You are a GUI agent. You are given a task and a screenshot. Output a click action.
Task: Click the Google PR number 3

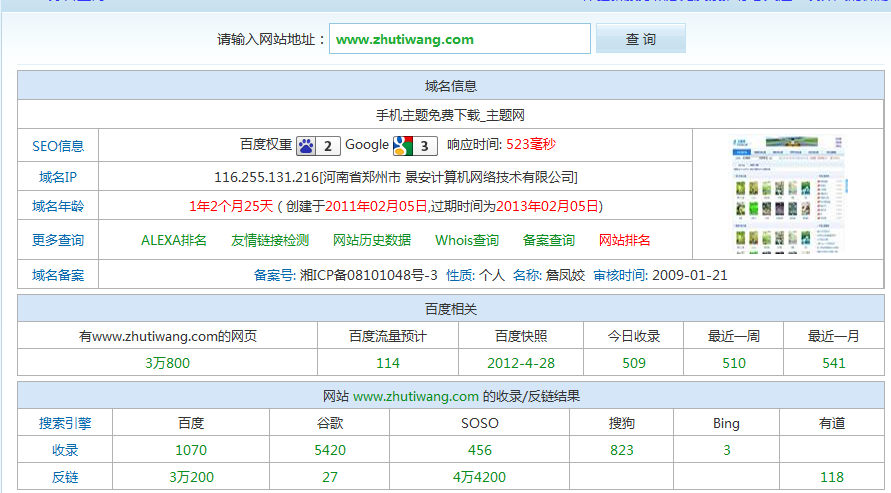(424, 146)
